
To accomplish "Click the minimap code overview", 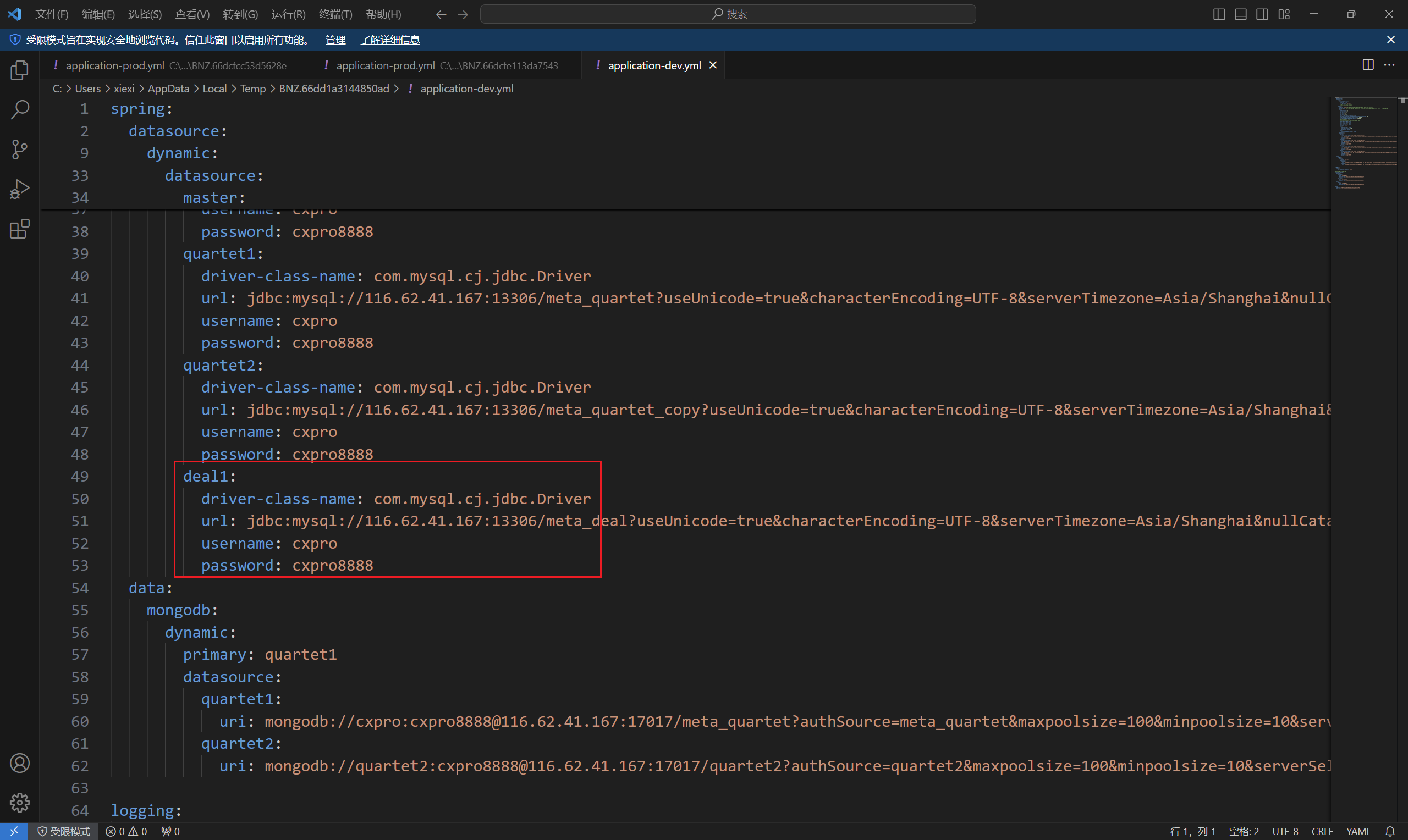I will coord(1367,142).
